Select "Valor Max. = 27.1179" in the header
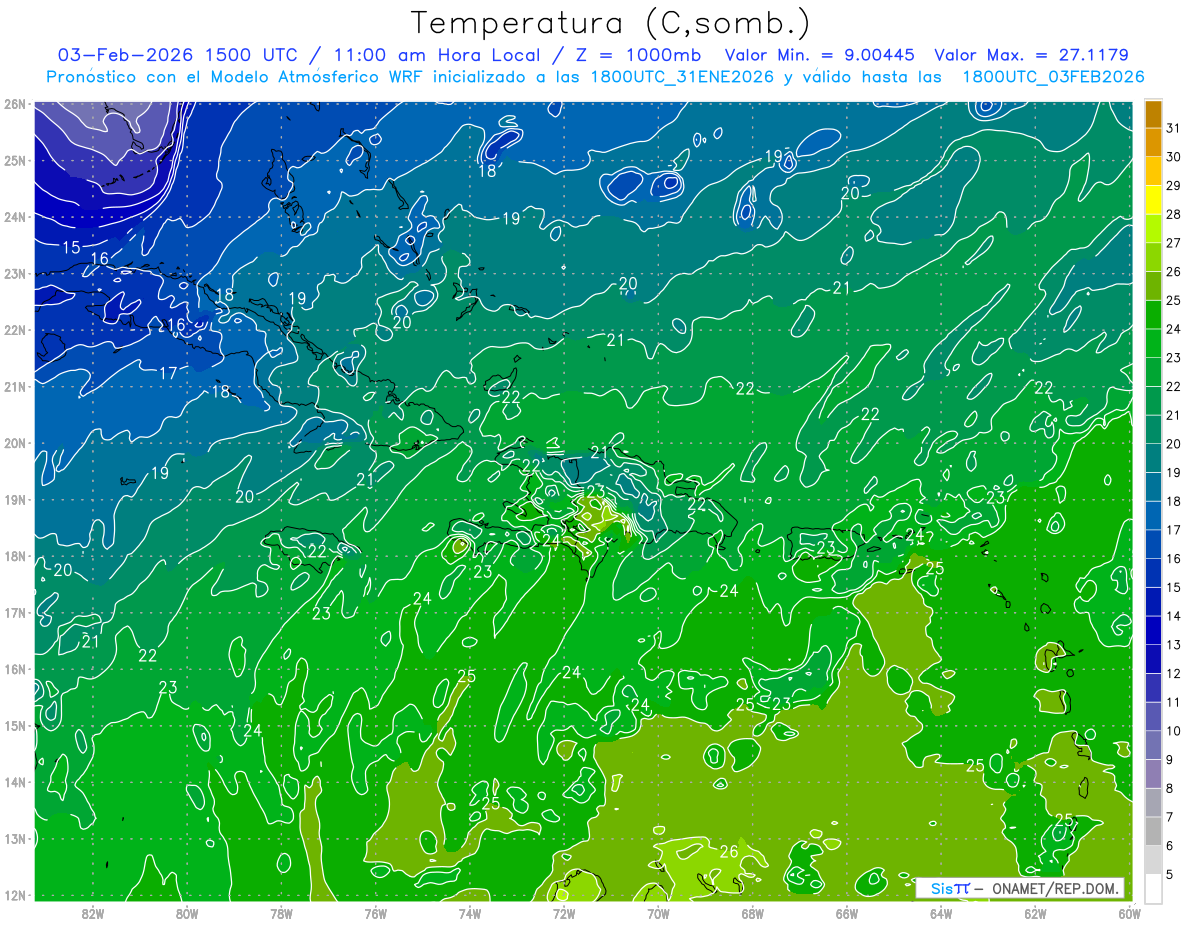Viewport: 1200px width, 927px height. [x=1032, y=55]
